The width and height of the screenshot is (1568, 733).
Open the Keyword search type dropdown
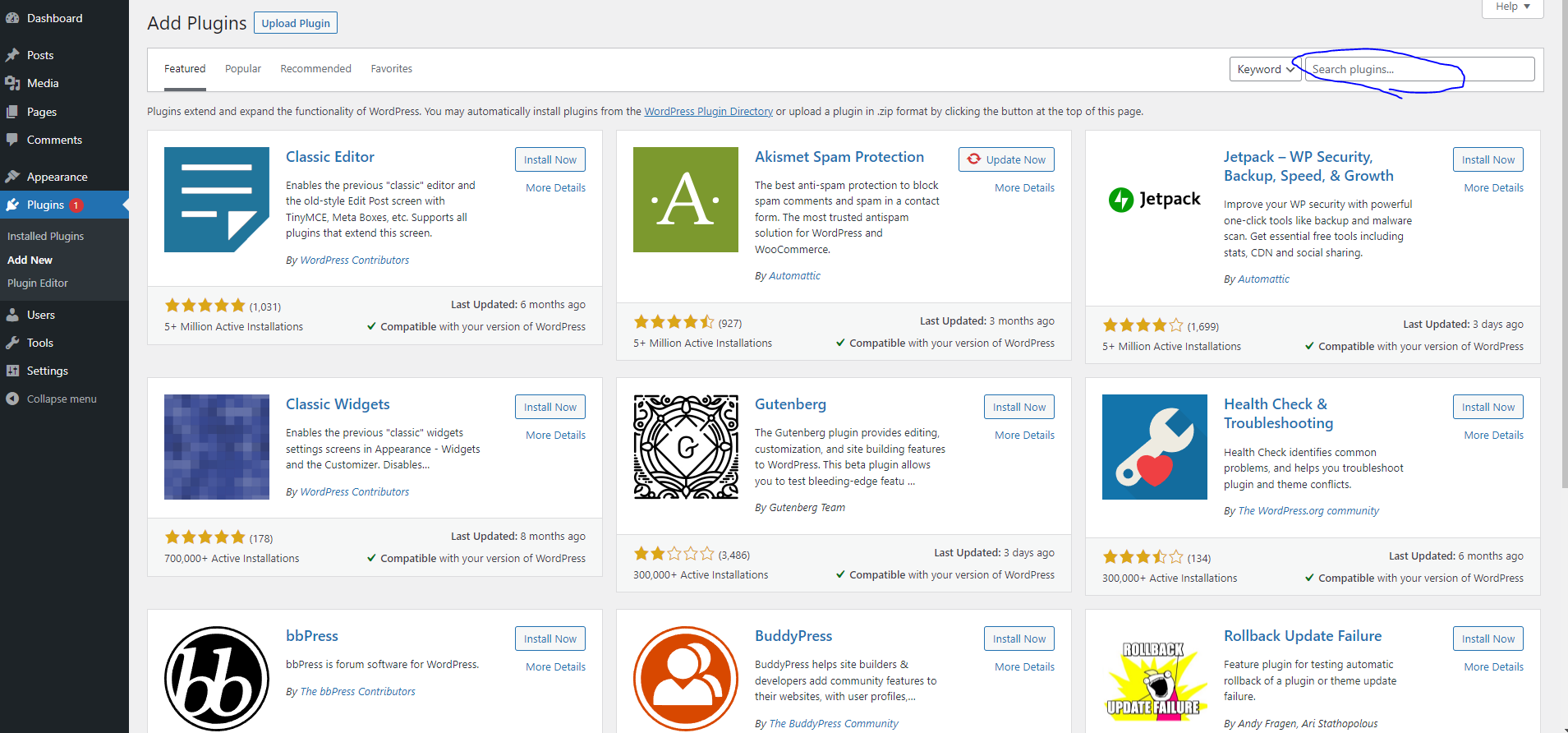(x=1264, y=70)
